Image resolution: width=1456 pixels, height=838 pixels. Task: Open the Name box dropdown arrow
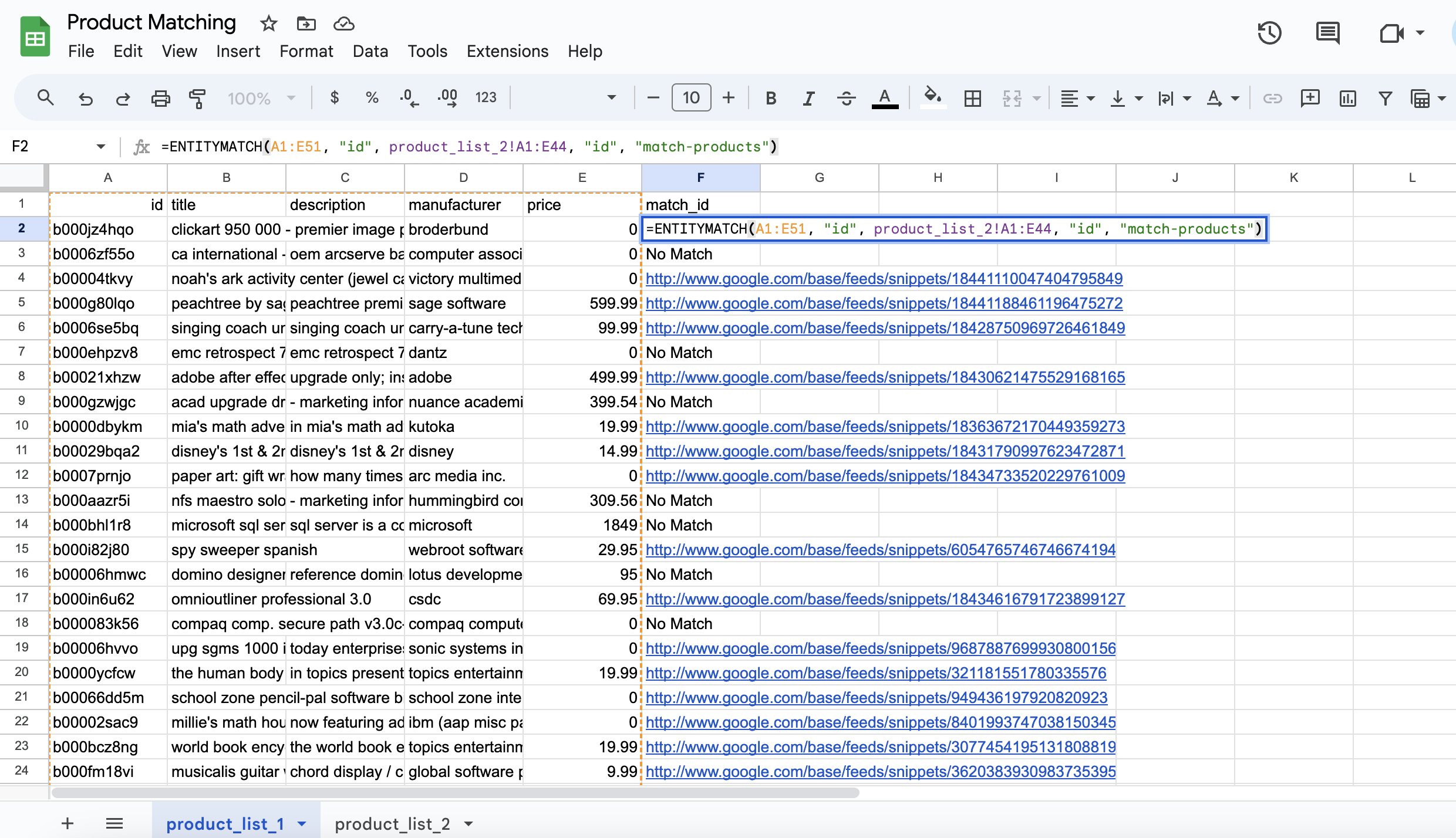click(x=100, y=147)
